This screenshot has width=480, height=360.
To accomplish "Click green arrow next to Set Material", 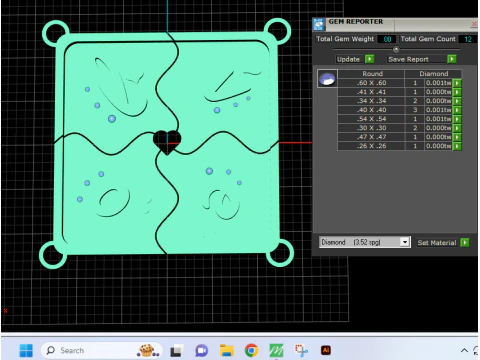I will [465, 242].
